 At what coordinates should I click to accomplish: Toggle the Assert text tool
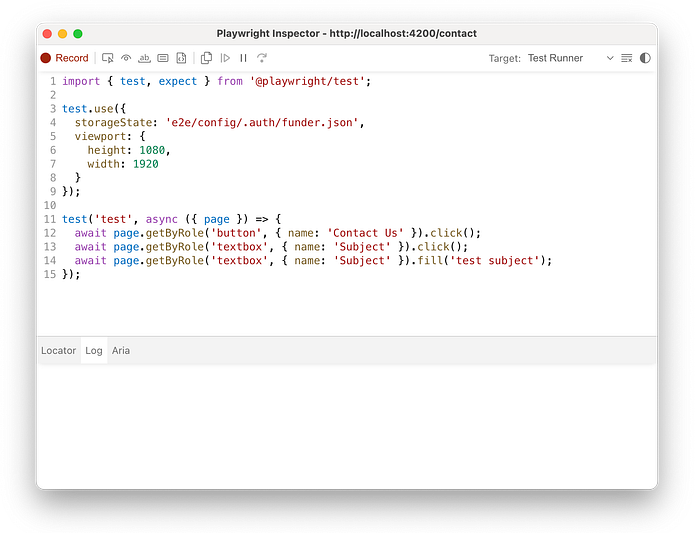tap(144, 58)
